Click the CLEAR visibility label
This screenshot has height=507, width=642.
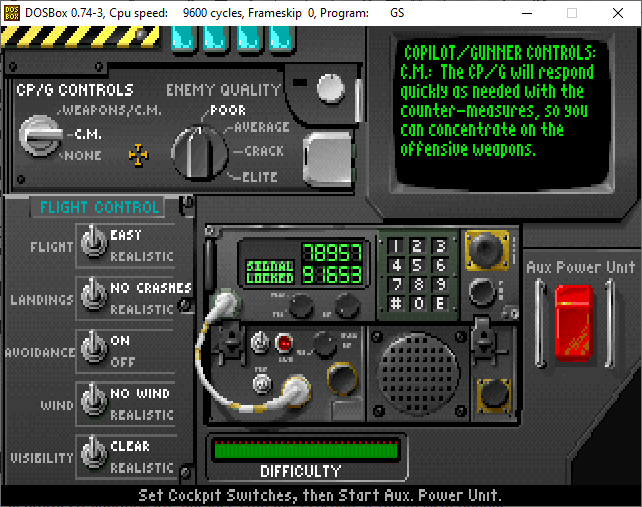130,446
